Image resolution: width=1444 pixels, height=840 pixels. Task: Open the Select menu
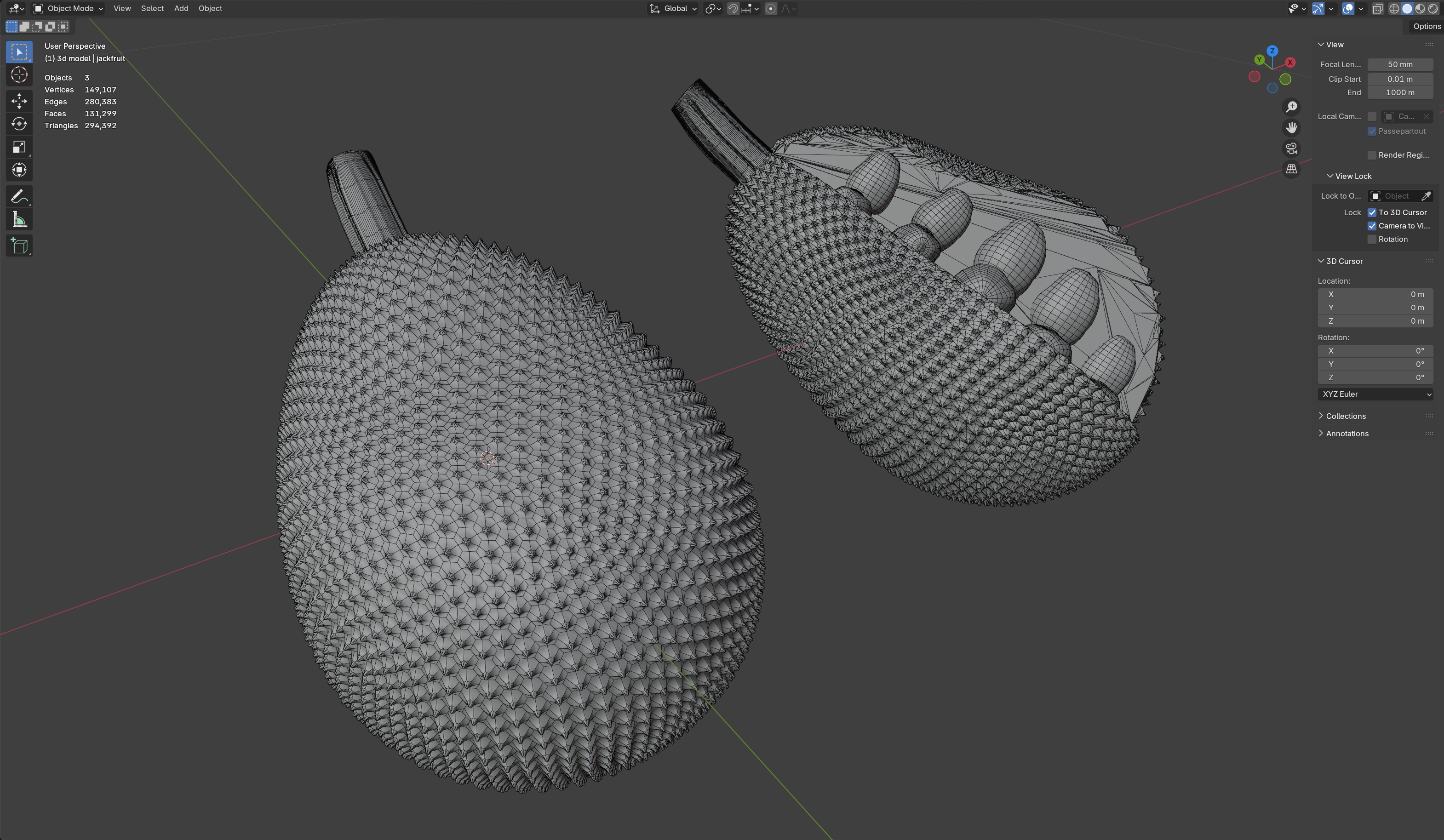click(x=152, y=9)
